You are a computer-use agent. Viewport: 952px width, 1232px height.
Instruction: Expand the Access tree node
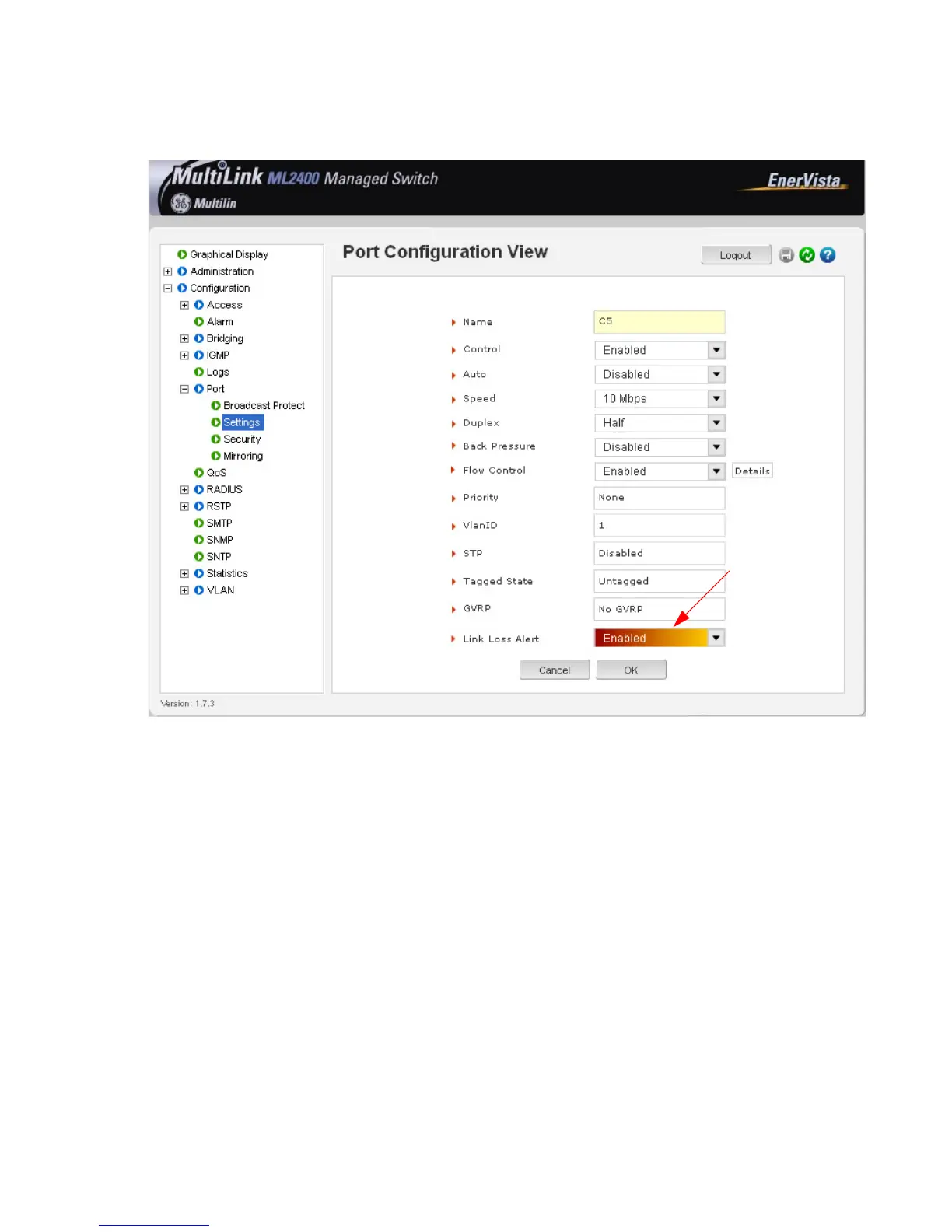[x=184, y=305]
